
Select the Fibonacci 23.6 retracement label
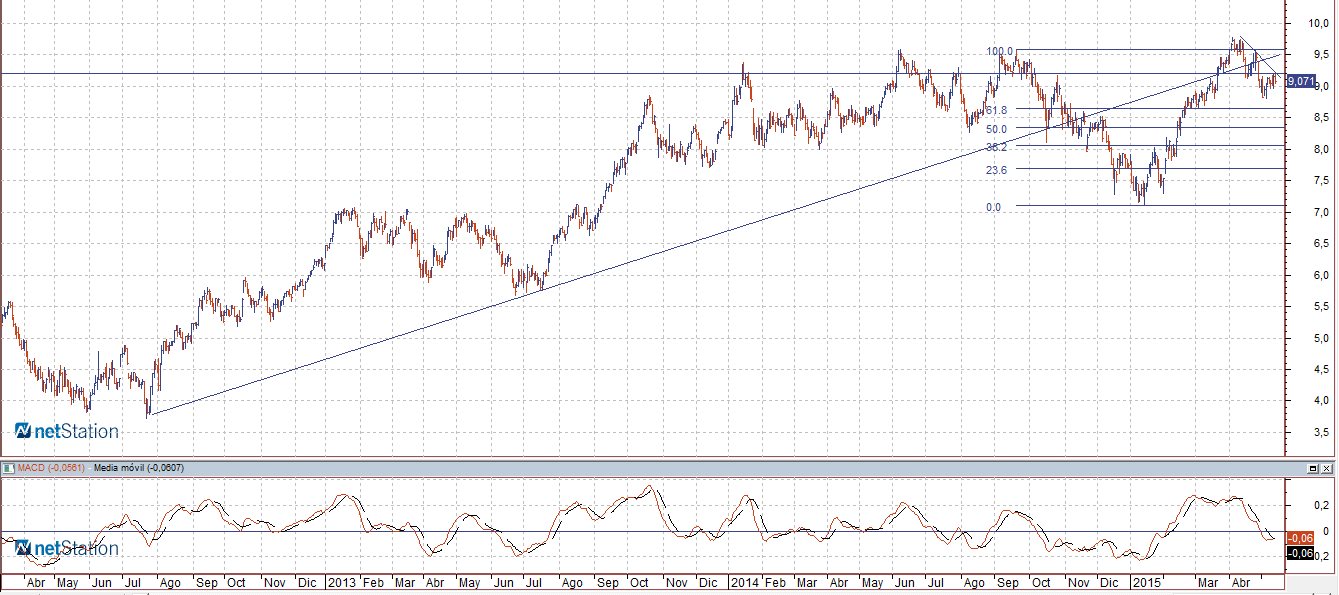[996, 170]
